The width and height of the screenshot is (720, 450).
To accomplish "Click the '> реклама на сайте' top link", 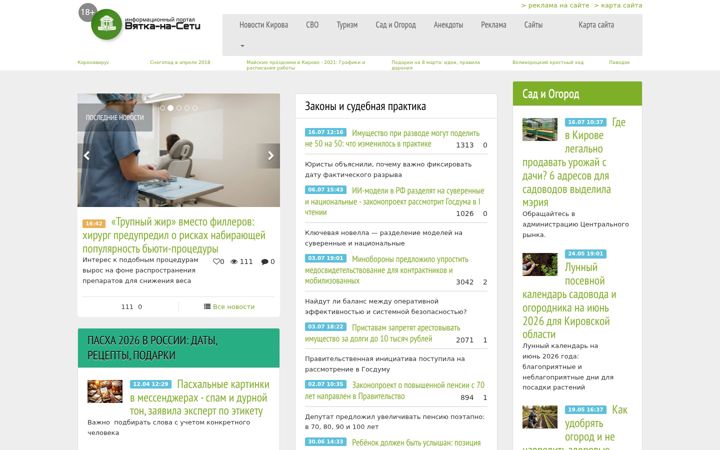I will (x=555, y=6).
